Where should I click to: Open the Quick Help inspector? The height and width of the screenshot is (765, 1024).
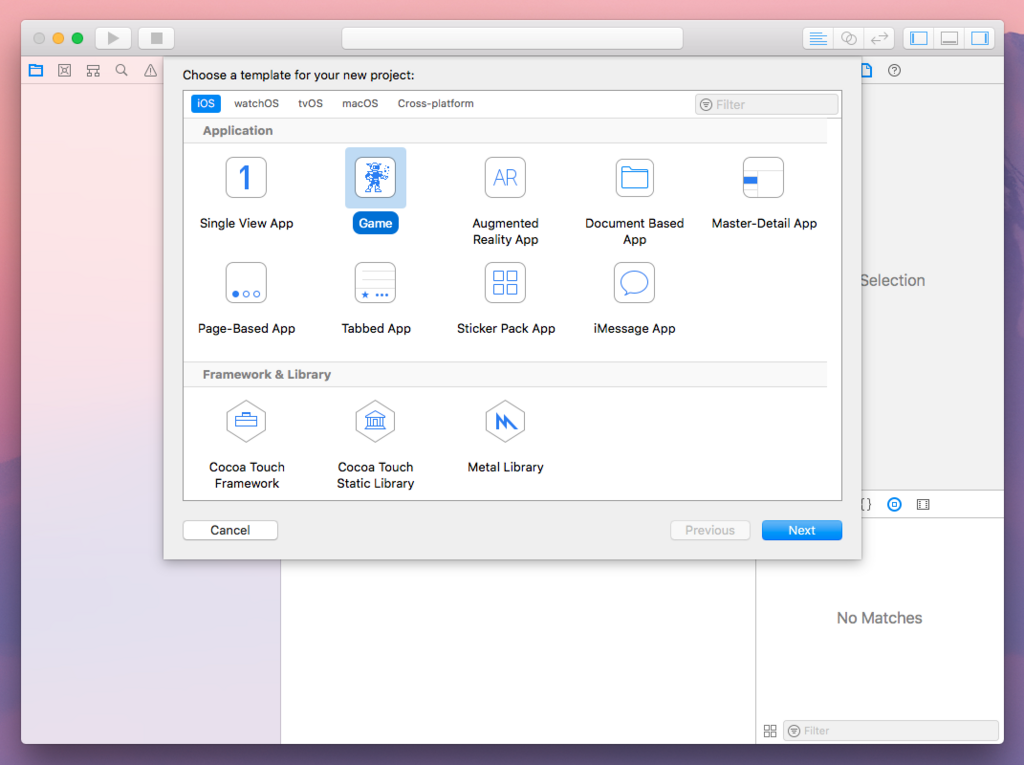point(895,71)
